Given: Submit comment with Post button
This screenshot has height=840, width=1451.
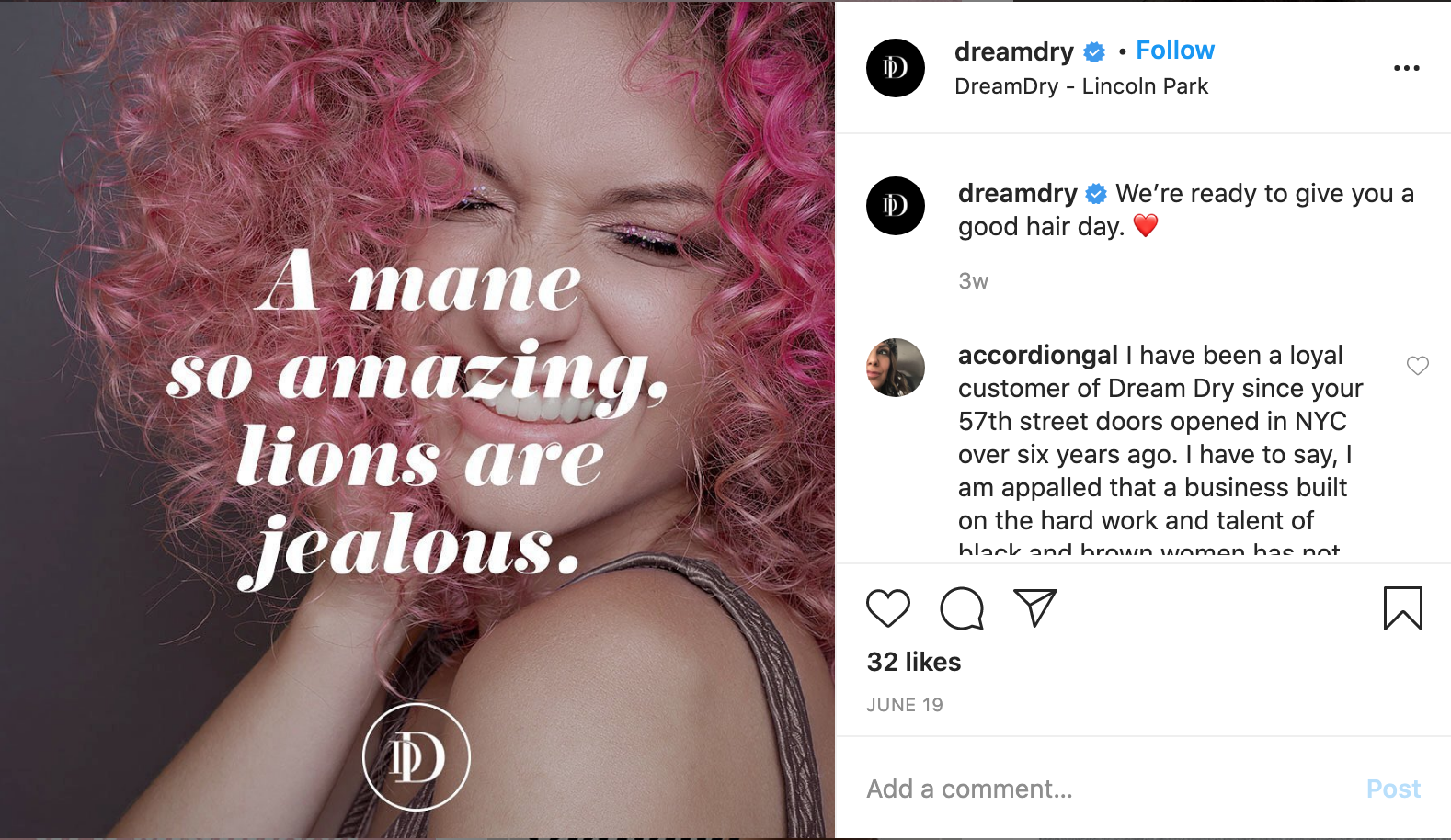Looking at the screenshot, I should 1393,789.
